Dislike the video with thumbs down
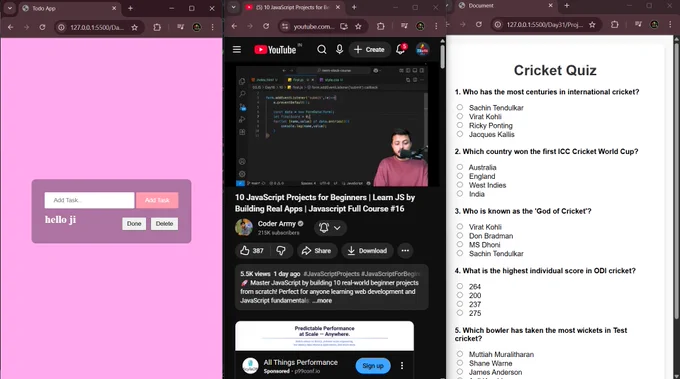Viewport: 680px width, 379px height. coord(281,251)
